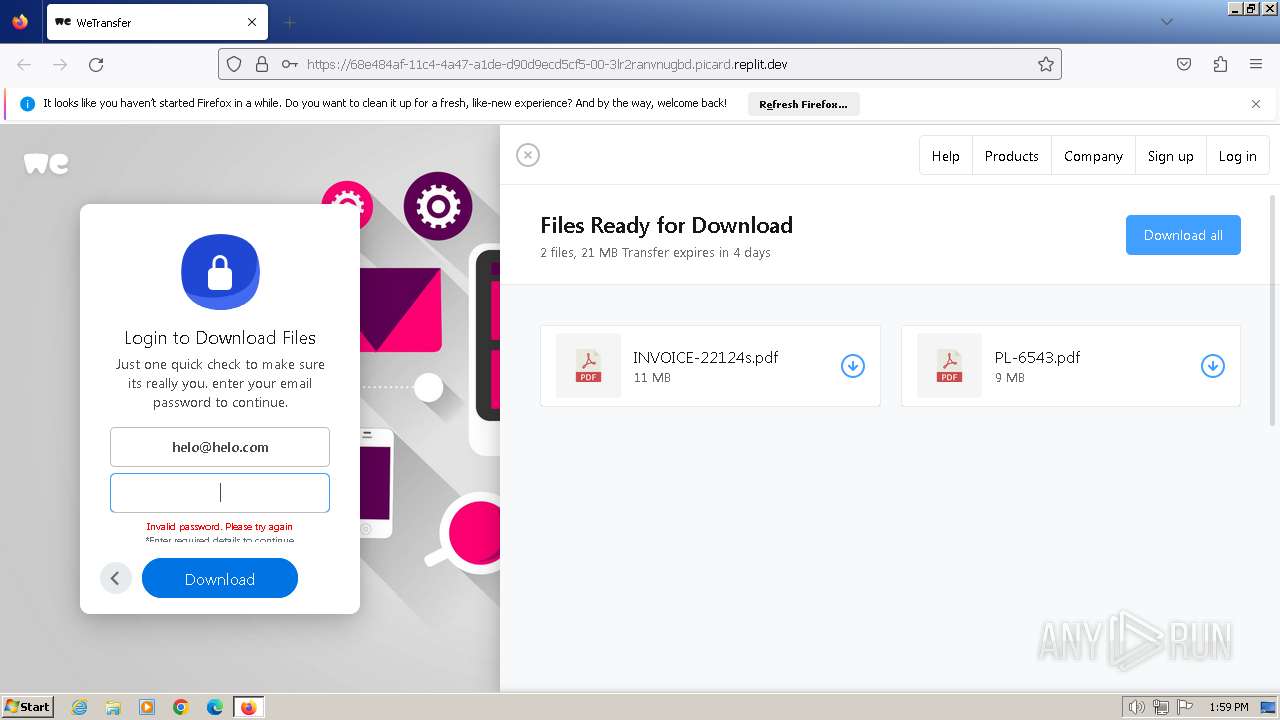Navigate back in browser history
Screen dimensions: 1280x720
tap(24, 64)
